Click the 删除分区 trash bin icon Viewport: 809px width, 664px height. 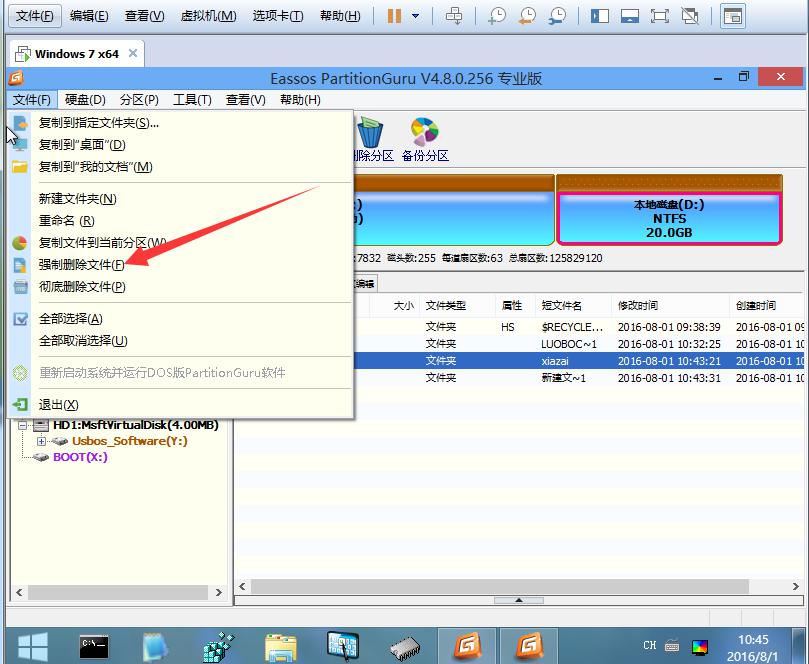[x=371, y=133]
